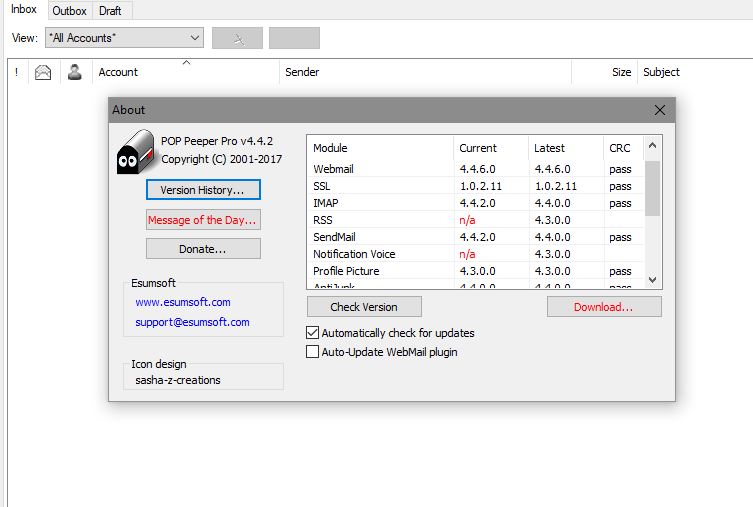Email support@esumsoft.com link

click(x=192, y=322)
